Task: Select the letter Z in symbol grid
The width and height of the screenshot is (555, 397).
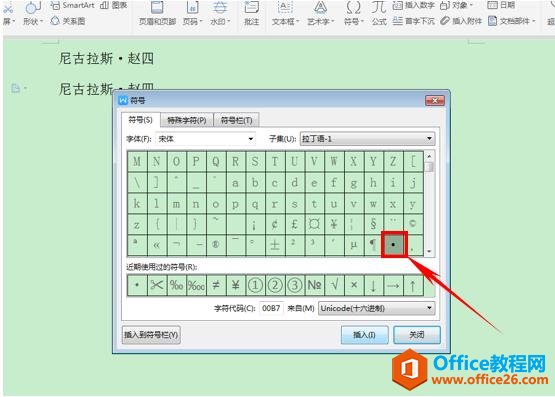Action: click(x=393, y=161)
